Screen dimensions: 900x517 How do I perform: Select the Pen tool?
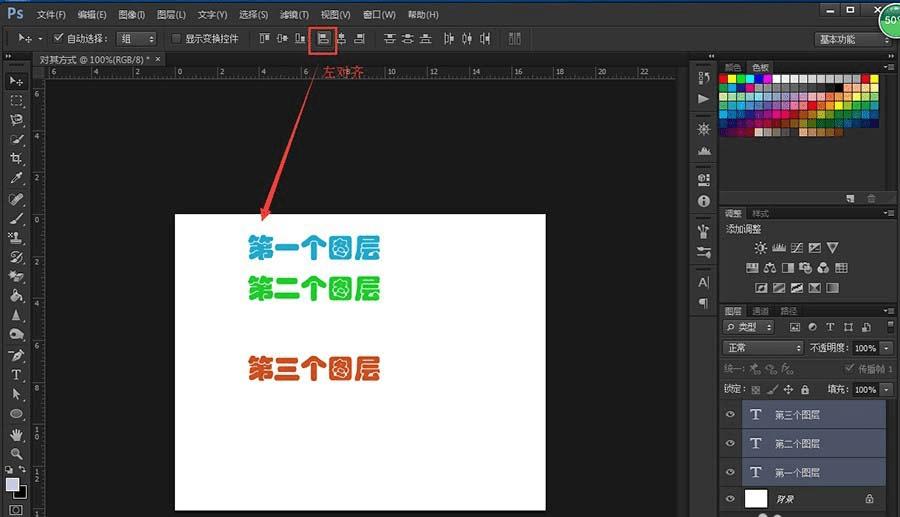coord(17,355)
